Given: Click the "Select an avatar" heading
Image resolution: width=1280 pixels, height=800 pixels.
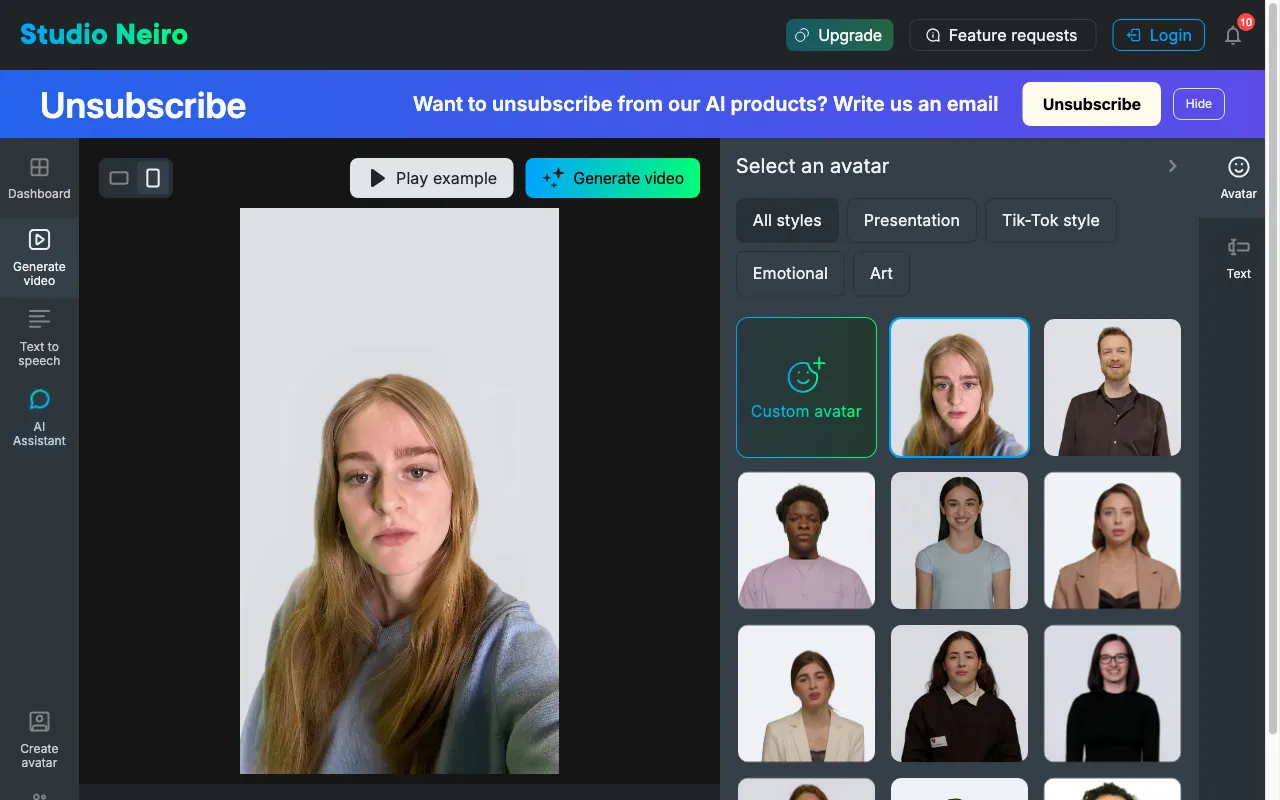Looking at the screenshot, I should (x=812, y=166).
